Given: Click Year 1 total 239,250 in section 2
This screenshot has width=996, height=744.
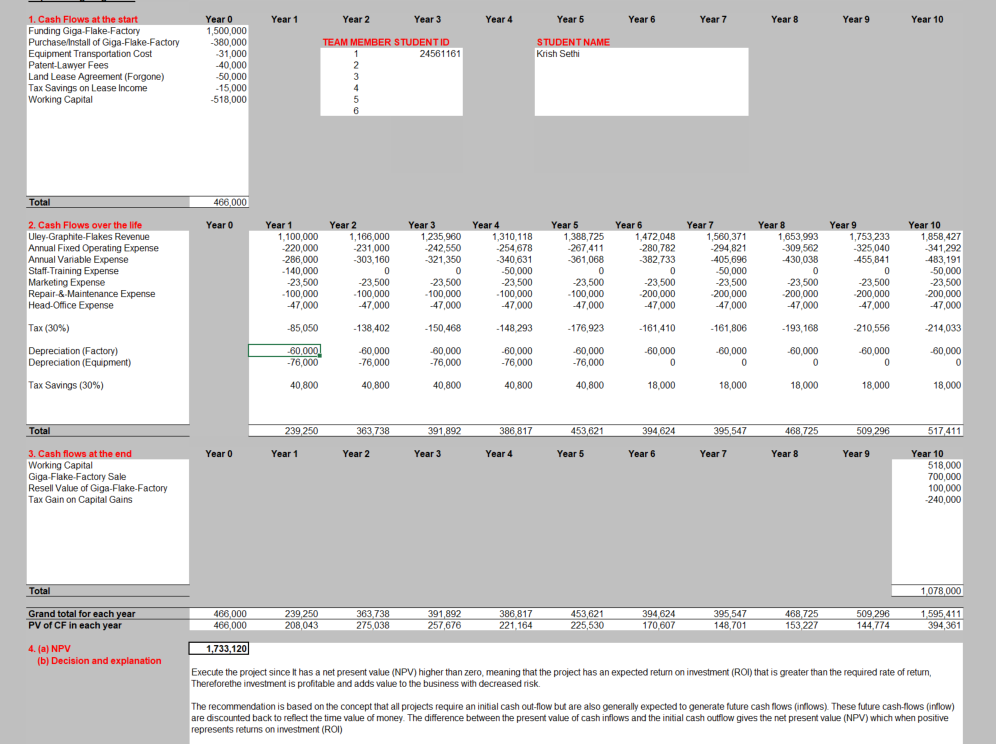Looking at the screenshot, I should click(301, 431).
